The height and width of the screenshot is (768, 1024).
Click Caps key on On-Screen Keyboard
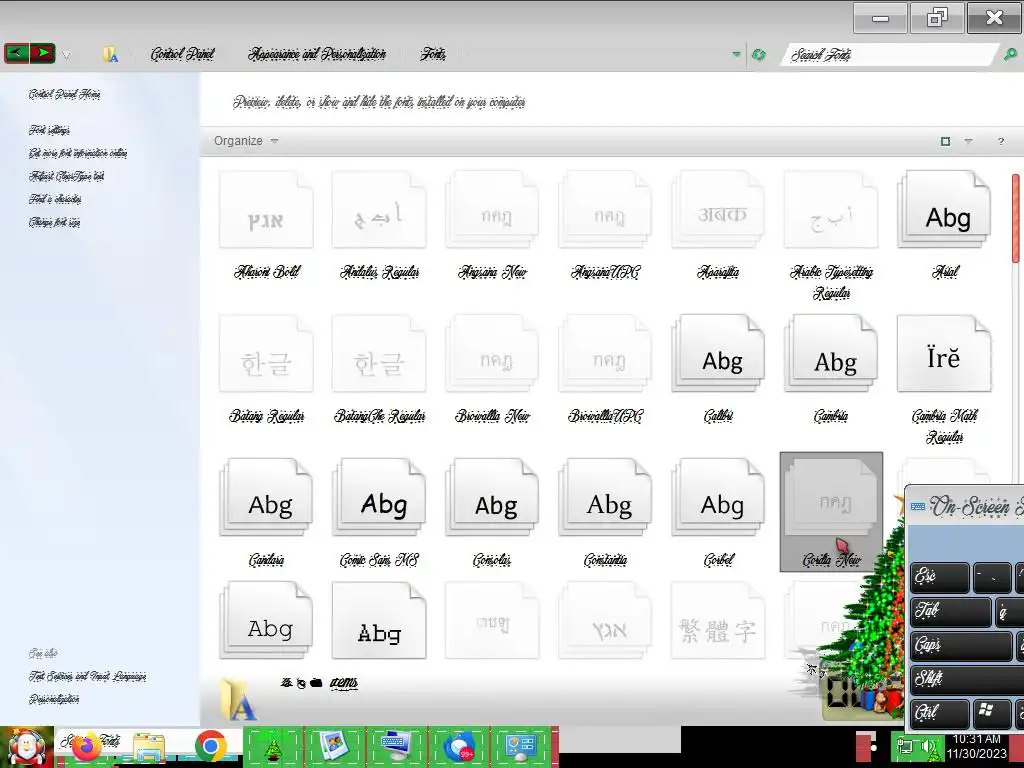pyautogui.click(x=961, y=646)
